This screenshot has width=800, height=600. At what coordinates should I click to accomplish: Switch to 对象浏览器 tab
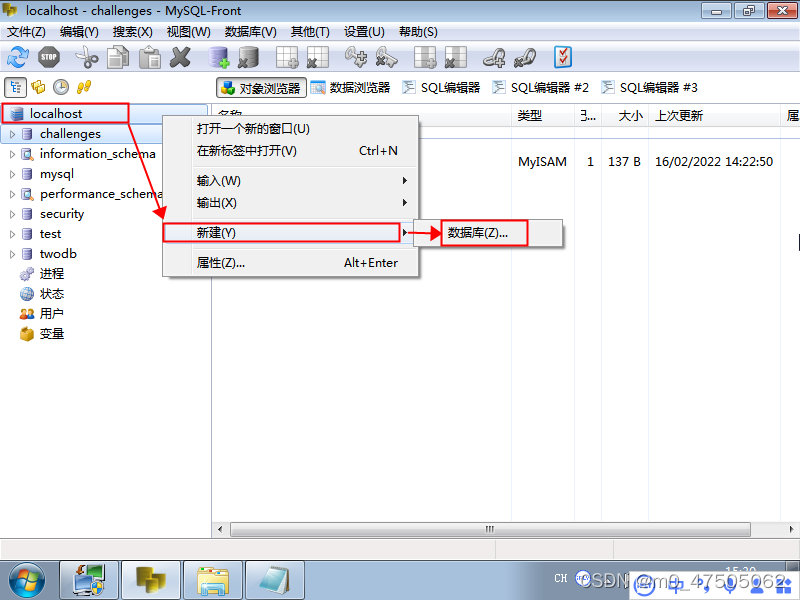pyautogui.click(x=261, y=88)
